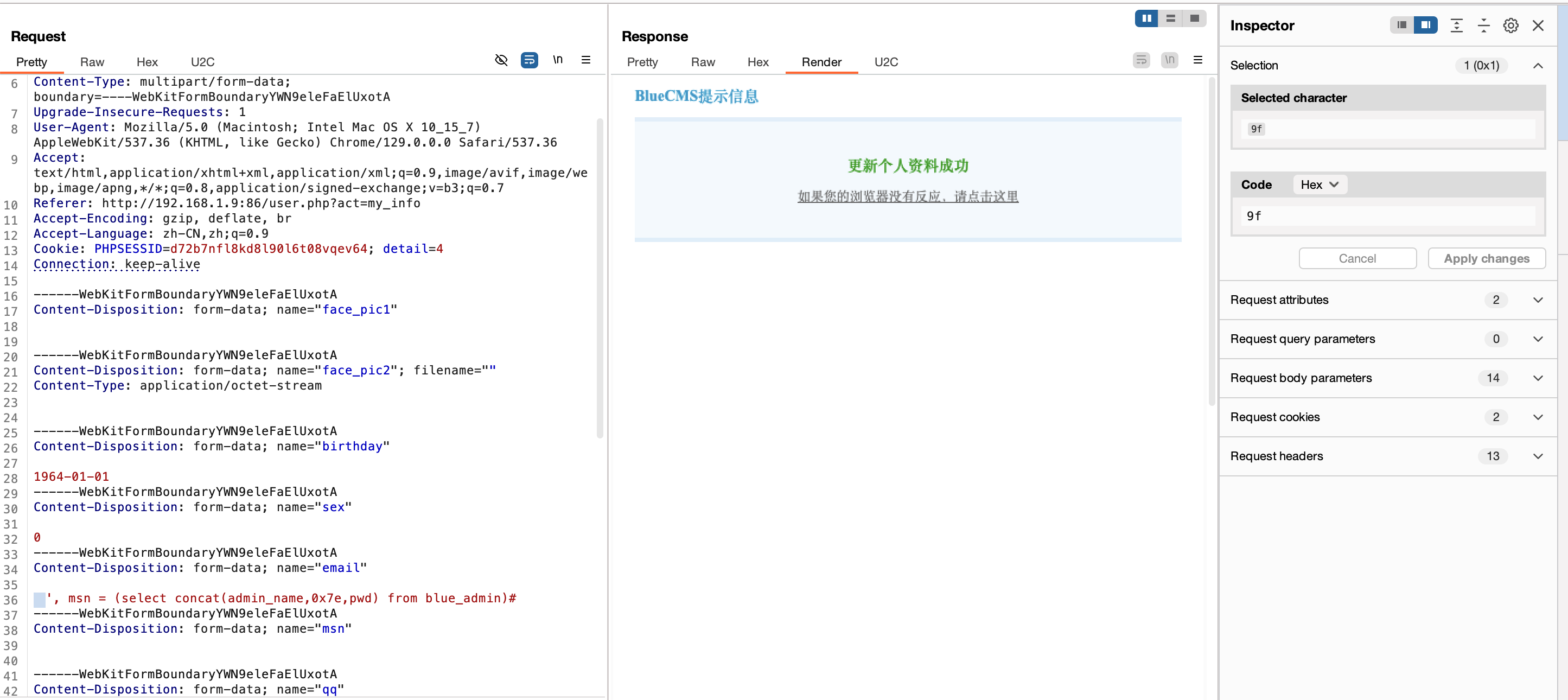Image resolution: width=1568 pixels, height=700 pixels.
Task: Toggle hide non-printable characters eye icon in Request
Action: coord(501,60)
